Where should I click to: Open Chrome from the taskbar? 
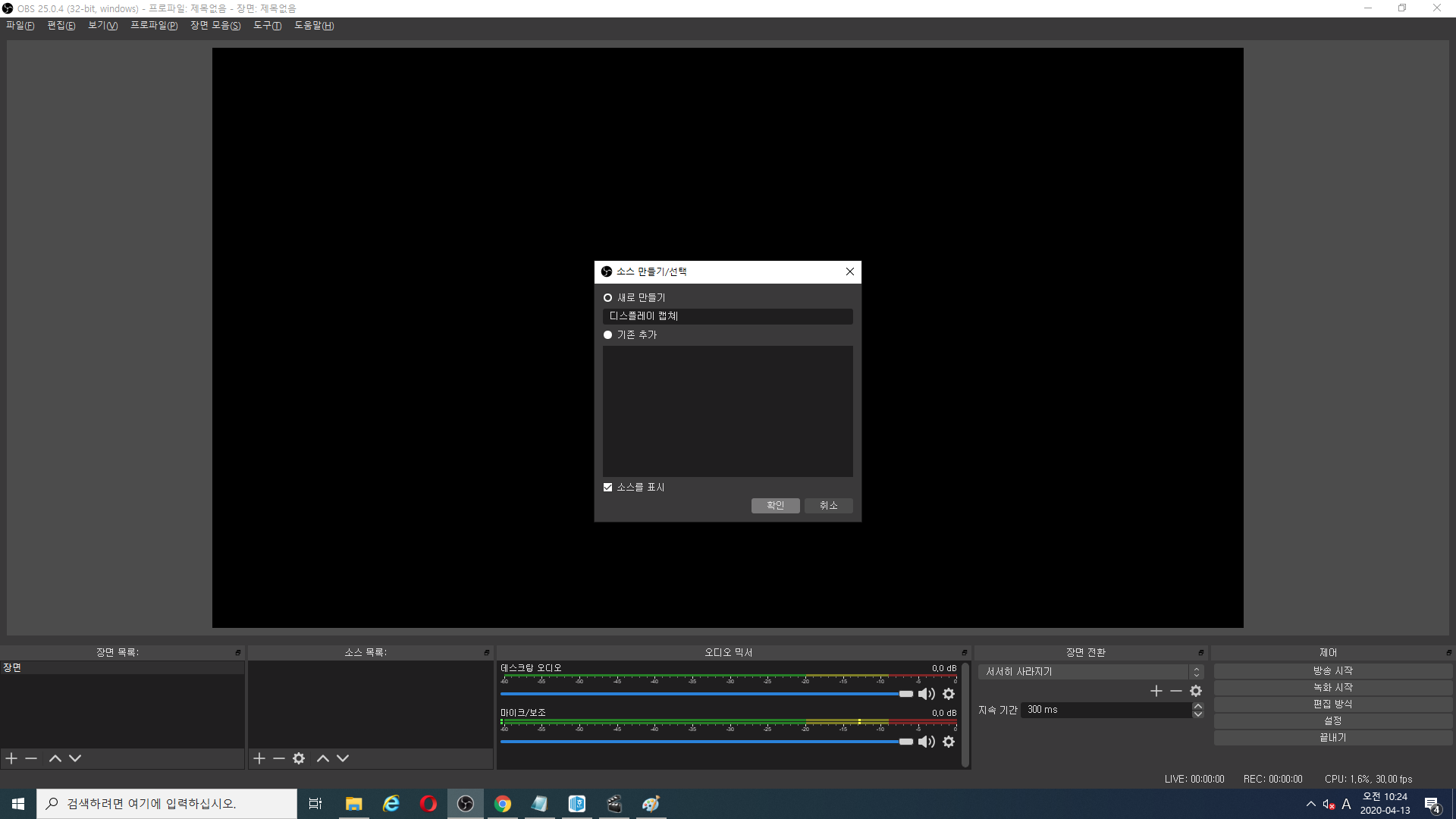[503, 804]
